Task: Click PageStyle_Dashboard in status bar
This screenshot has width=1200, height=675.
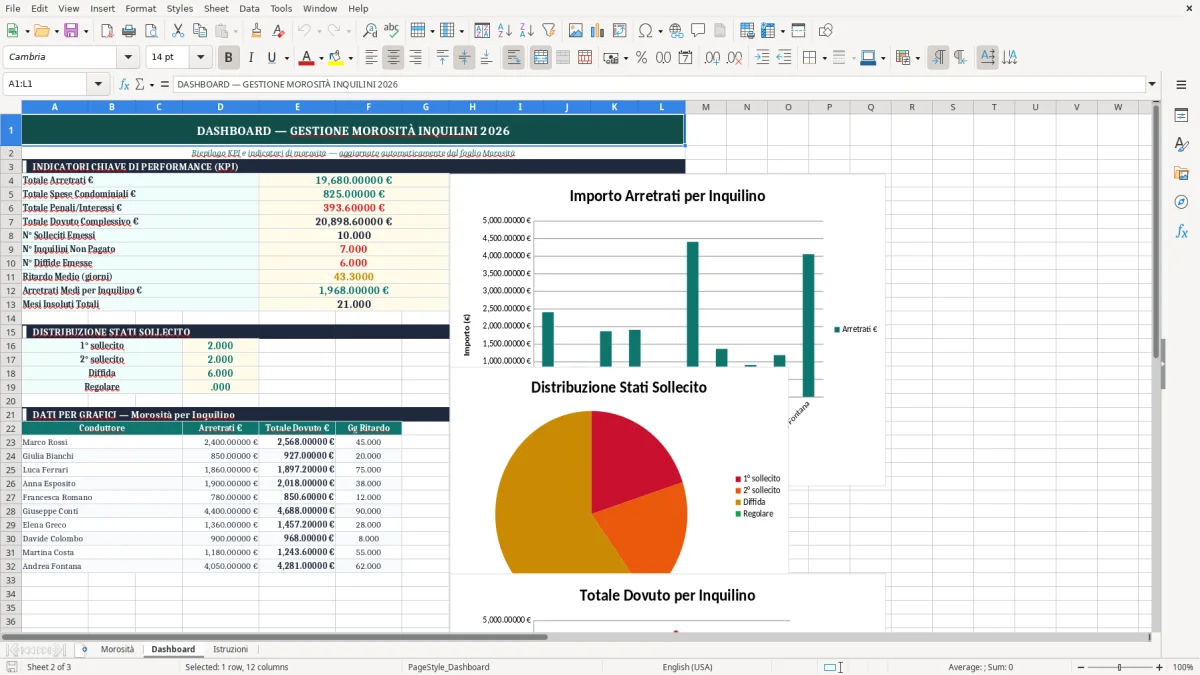Action: [x=449, y=667]
